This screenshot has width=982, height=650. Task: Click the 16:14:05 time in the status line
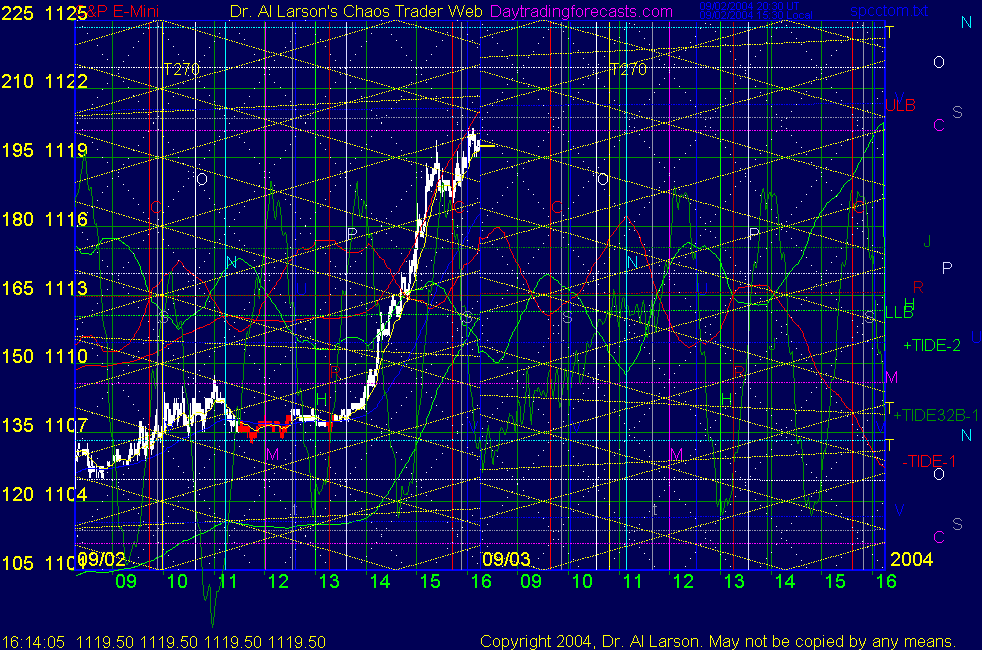(33, 642)
